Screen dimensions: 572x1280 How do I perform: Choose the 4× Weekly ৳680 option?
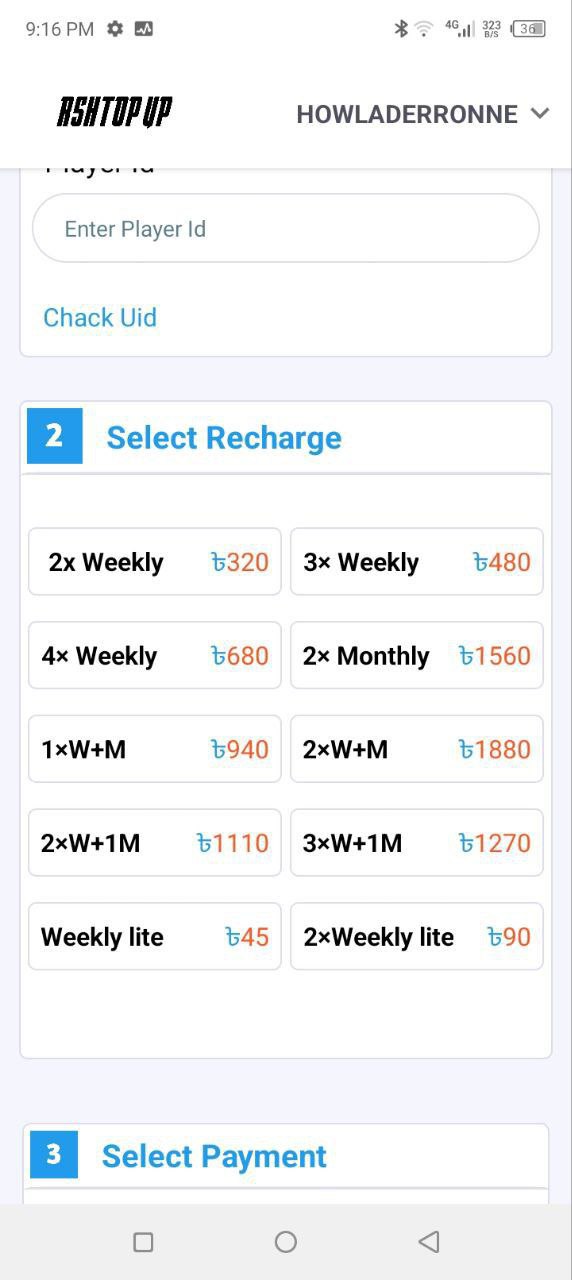point(155,656)
